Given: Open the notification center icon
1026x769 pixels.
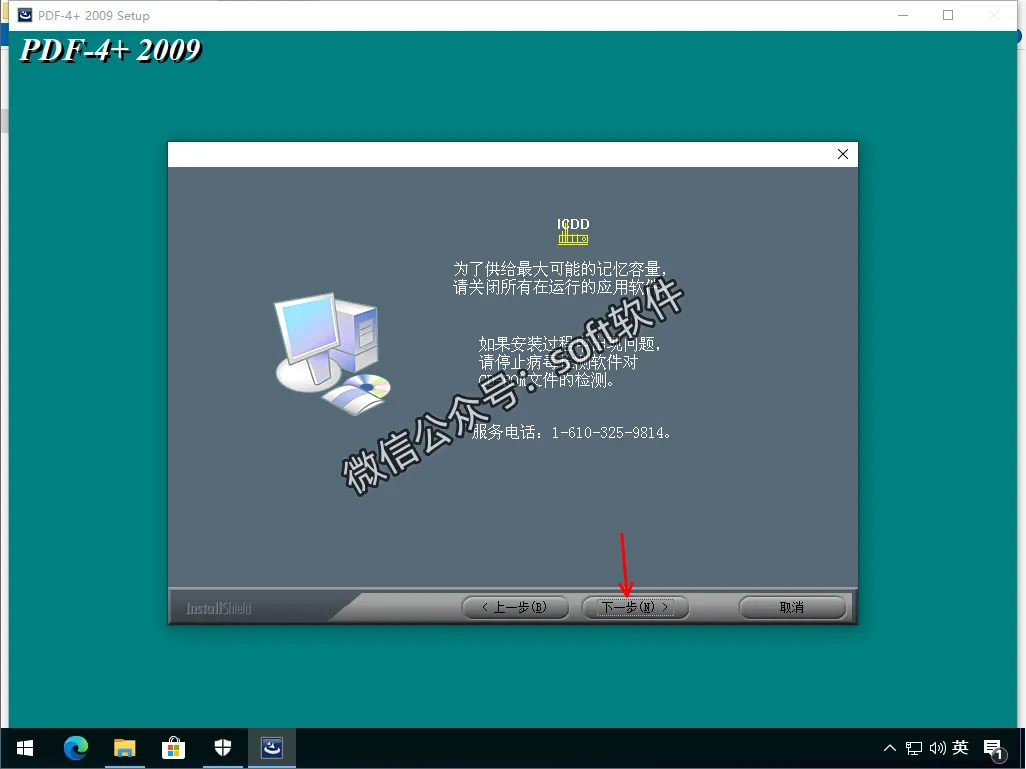Looking at the screenshot, I should [x=993, y=749].
